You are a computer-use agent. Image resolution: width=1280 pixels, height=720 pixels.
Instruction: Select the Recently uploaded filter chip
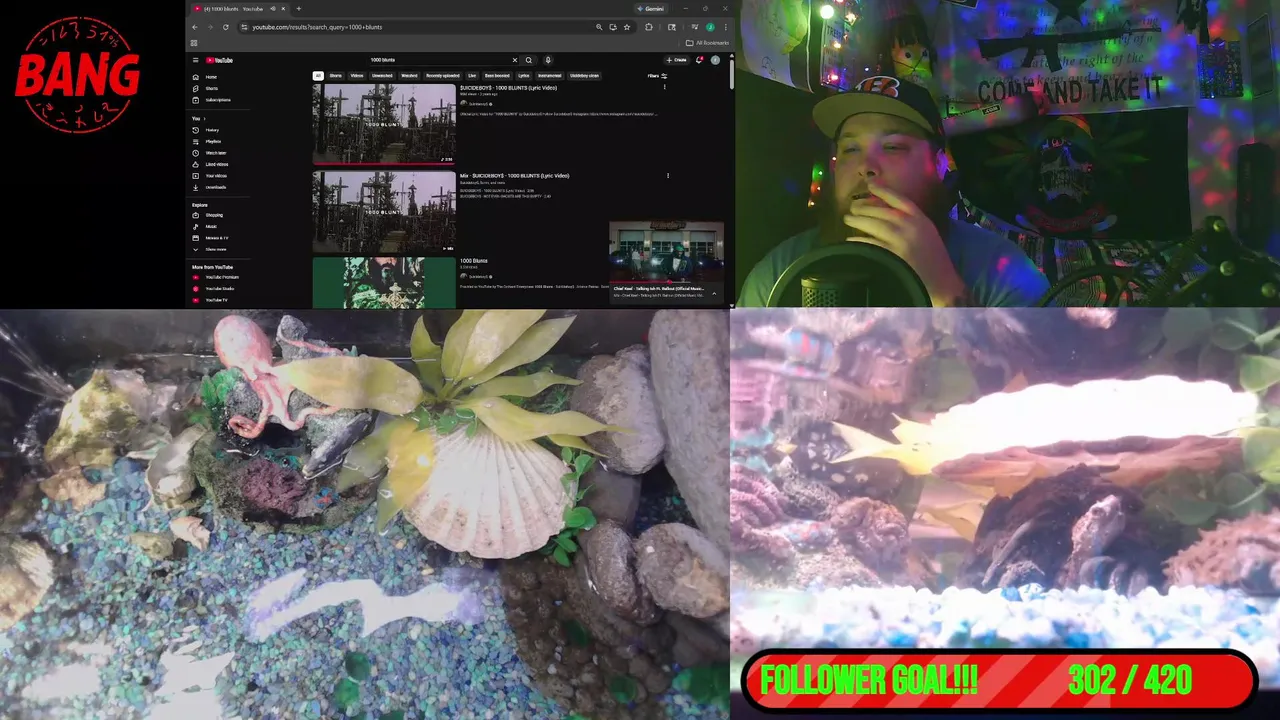(x=443, y=76)
